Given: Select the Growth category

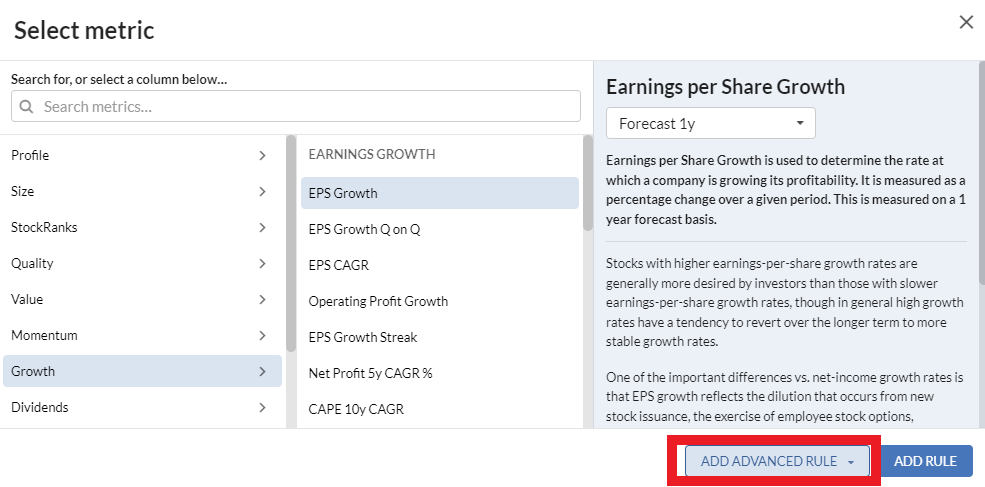Looking at the screenshot, I should tap(142, 371).
